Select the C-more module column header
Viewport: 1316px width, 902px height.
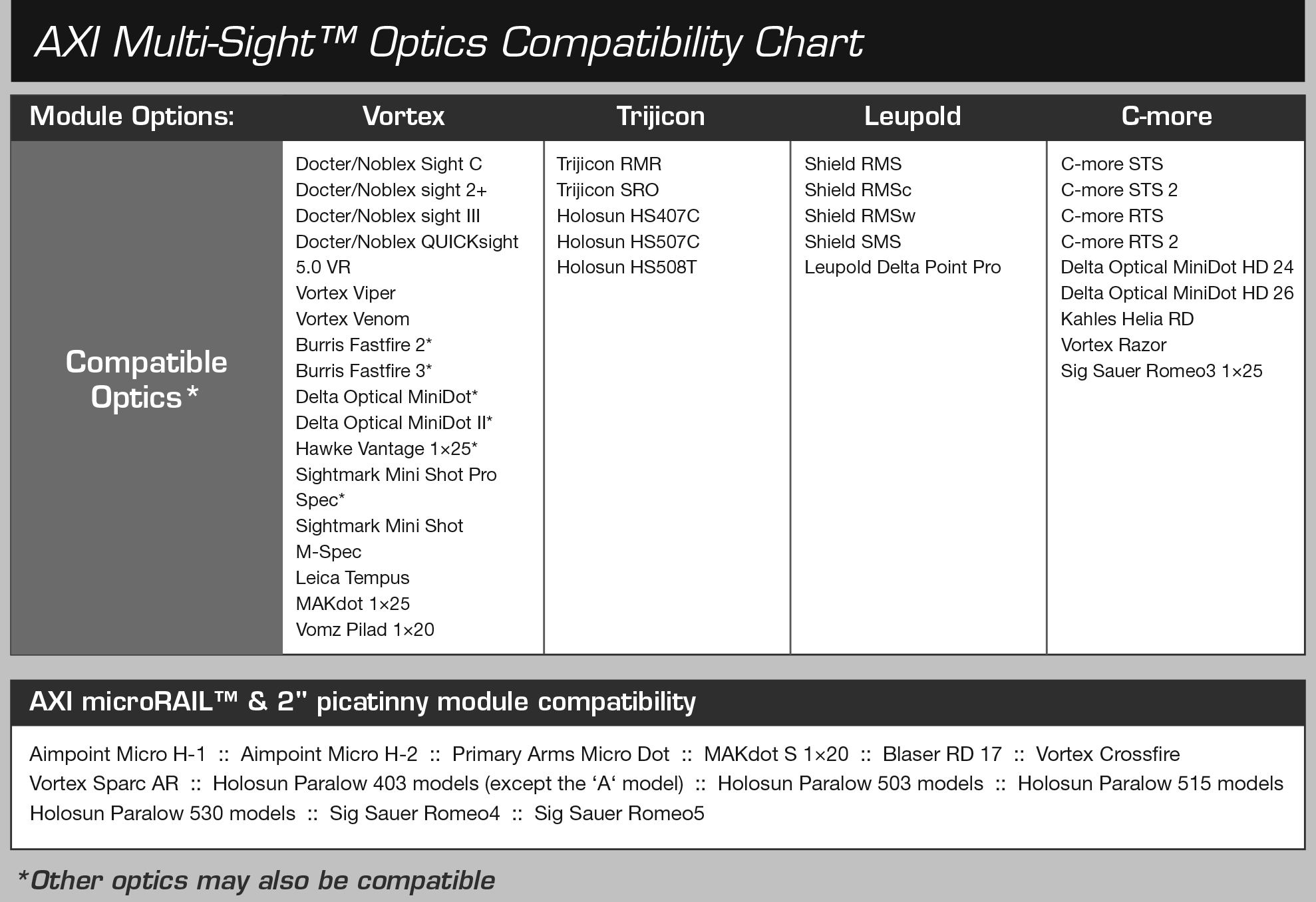(x=1166, y=116)
